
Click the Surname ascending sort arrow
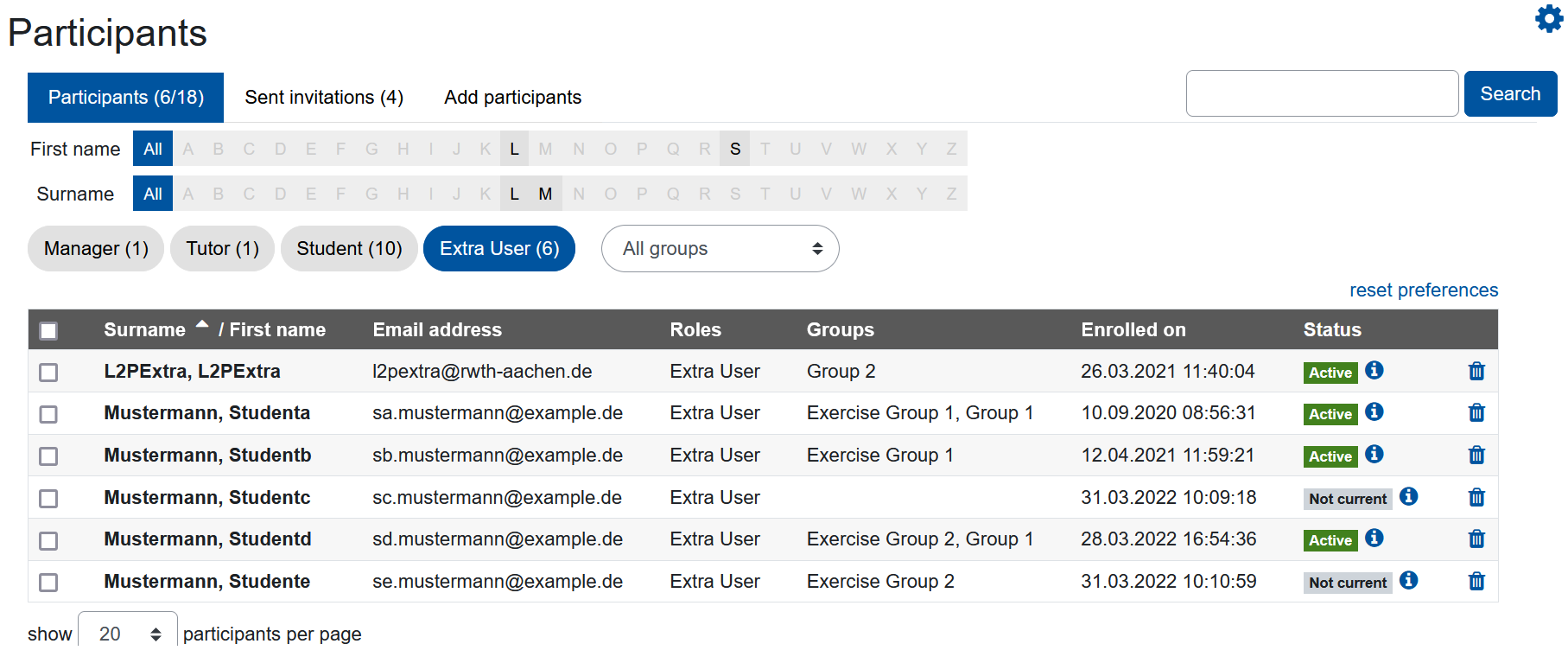point(202,326)
